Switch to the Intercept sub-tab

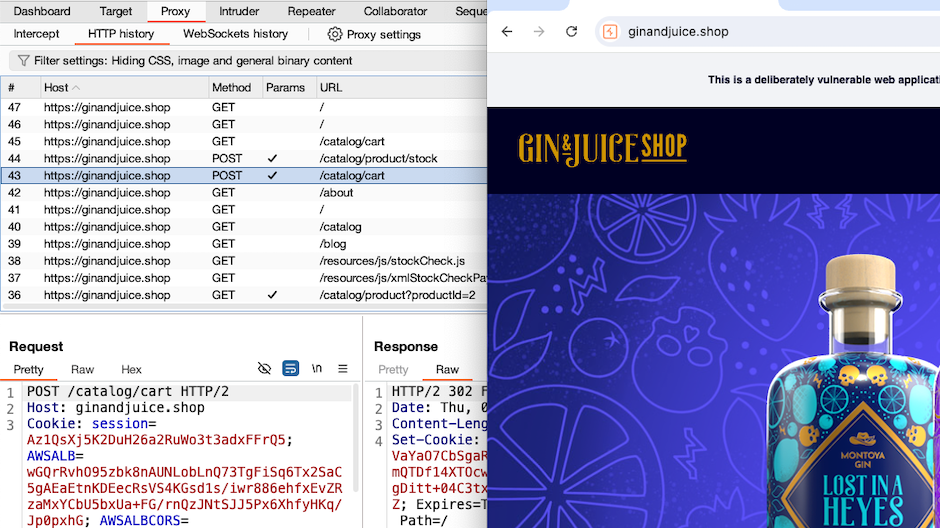(36, 34)
